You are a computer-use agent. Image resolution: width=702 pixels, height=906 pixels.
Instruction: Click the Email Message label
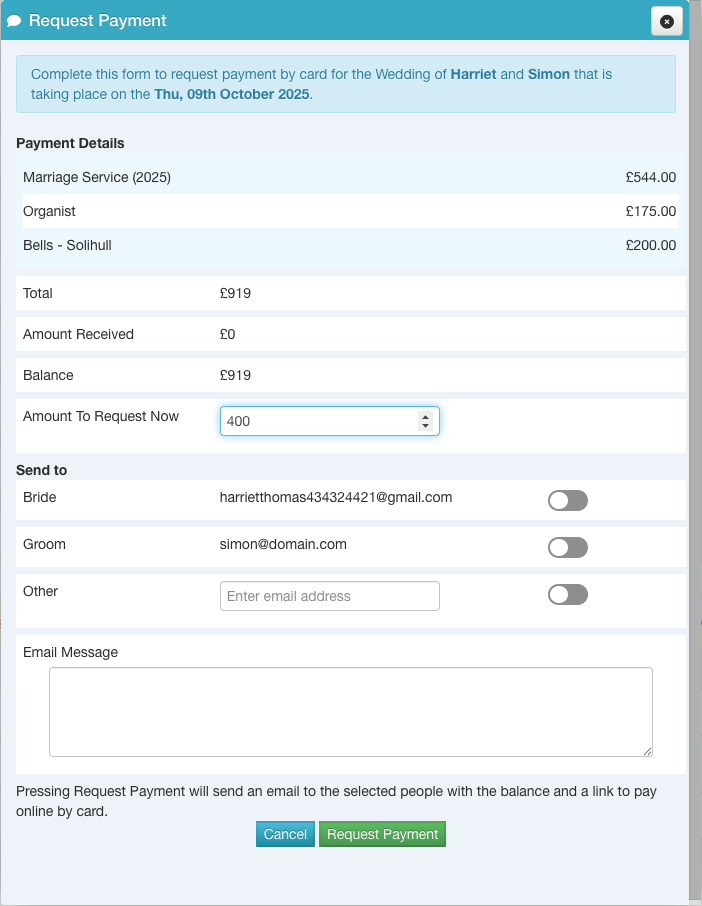(70, 652)
